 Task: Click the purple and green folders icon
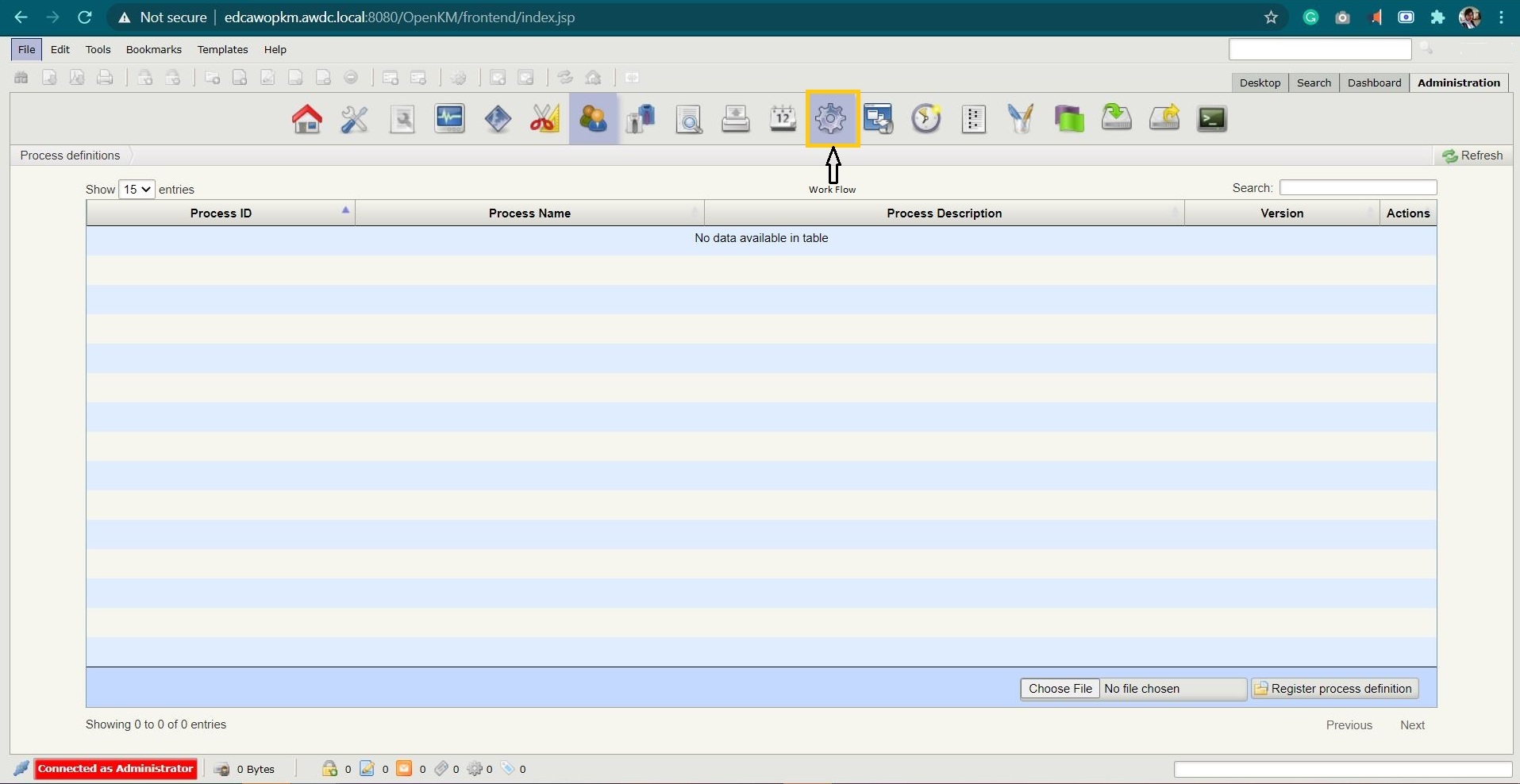[1069, 119]
